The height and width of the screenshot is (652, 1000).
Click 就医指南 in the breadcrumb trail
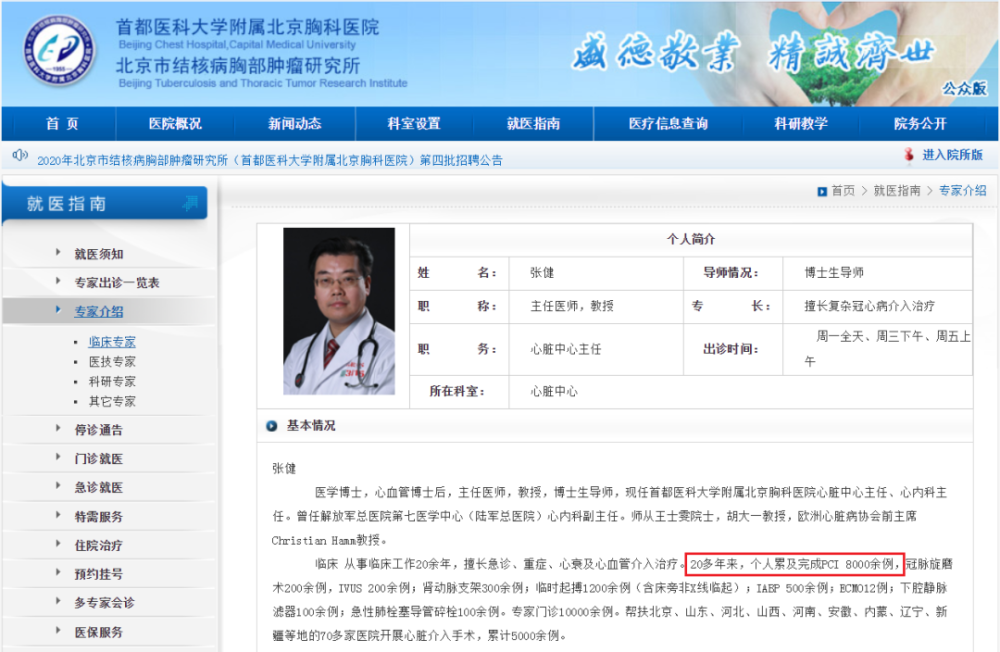pos(898,189)
